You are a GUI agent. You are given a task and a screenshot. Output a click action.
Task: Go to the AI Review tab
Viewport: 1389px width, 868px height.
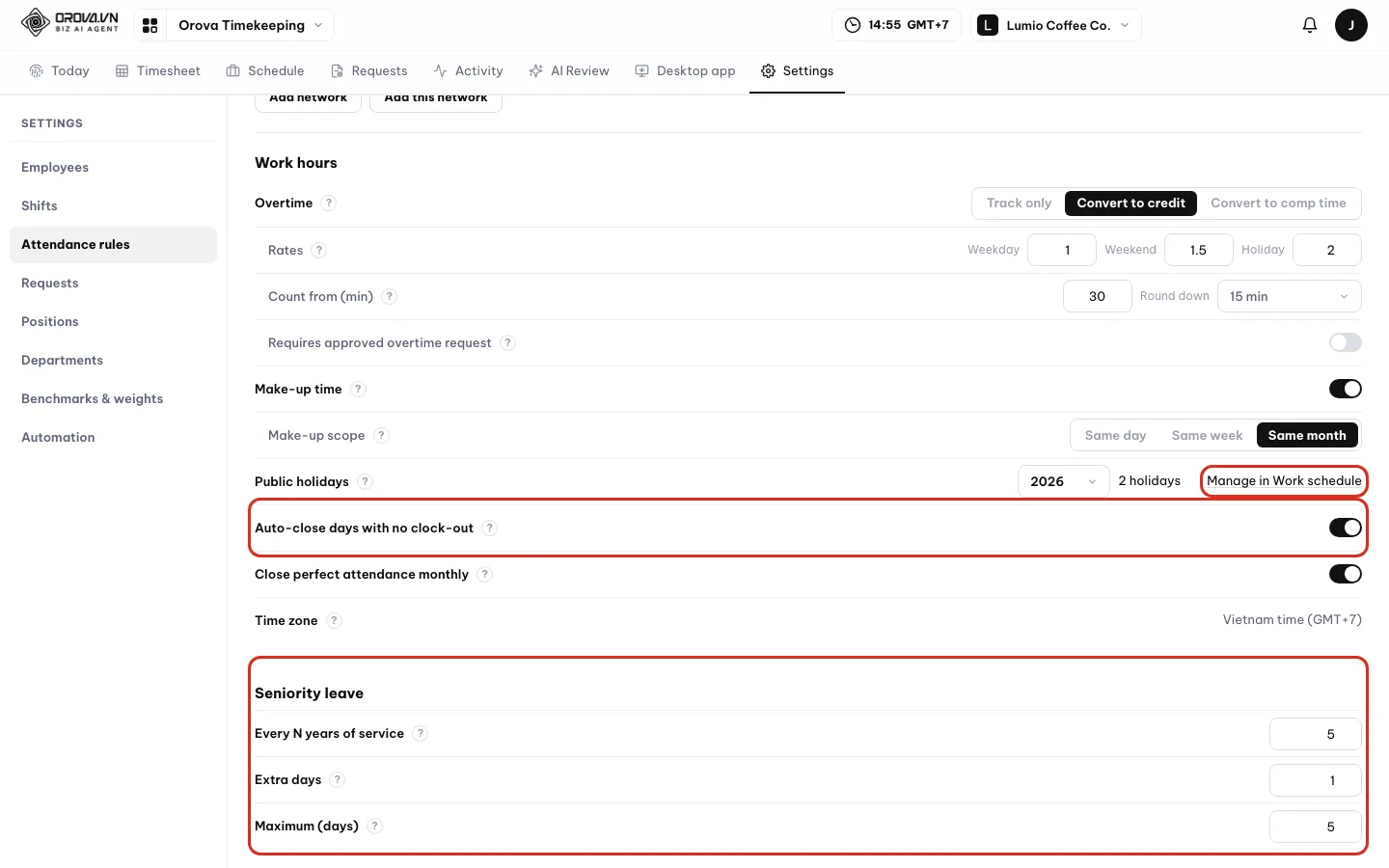point(569,70)
